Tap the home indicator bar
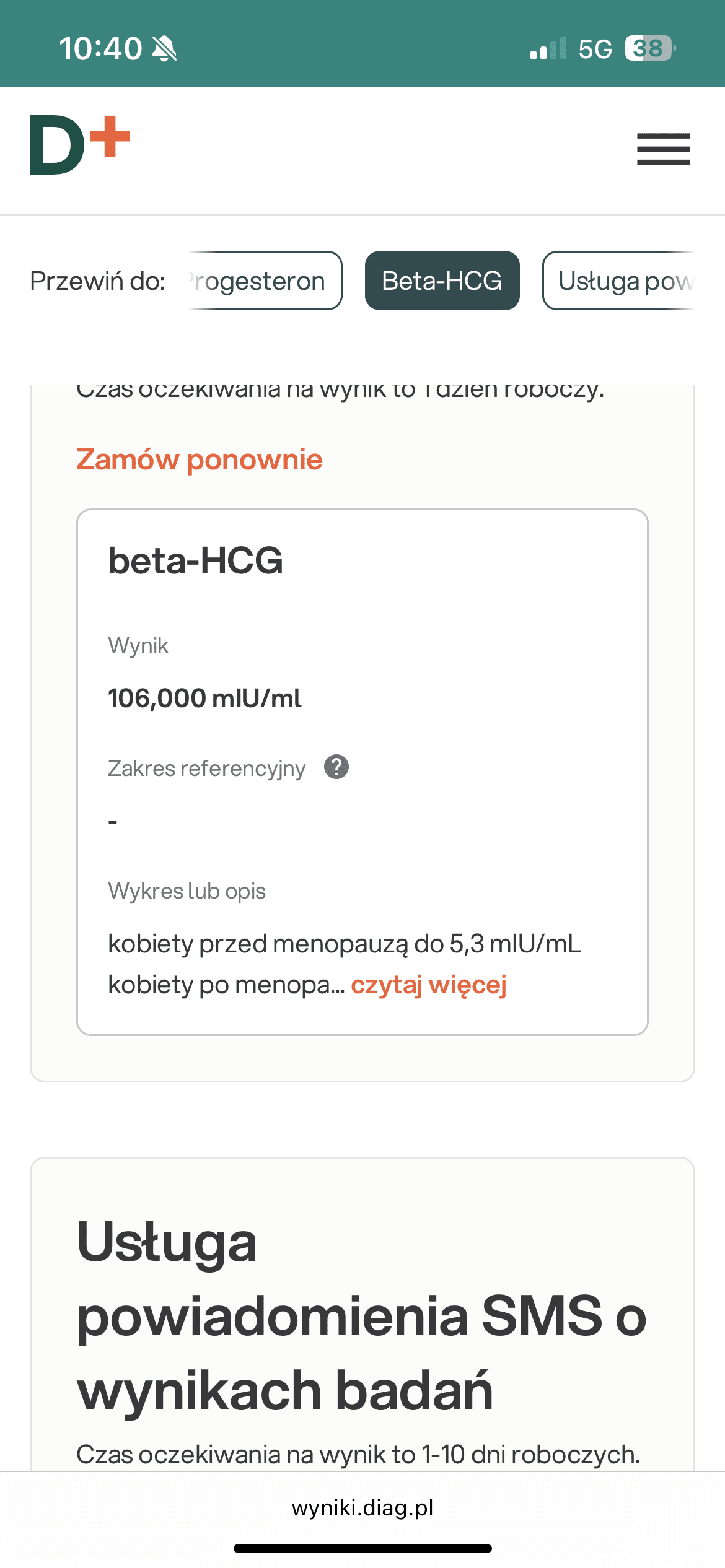This screenshot has height=1568, width=725. coord(362,1548)
